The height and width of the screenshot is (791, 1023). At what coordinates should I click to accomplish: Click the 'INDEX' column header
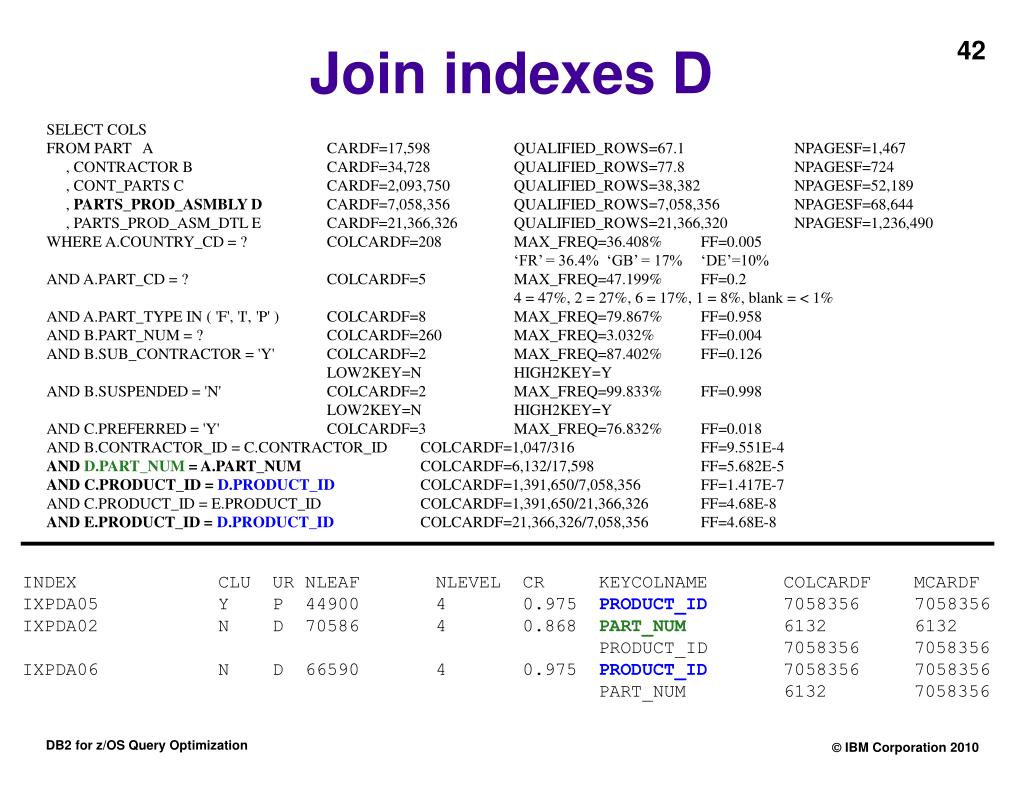(x=50, y=582)
